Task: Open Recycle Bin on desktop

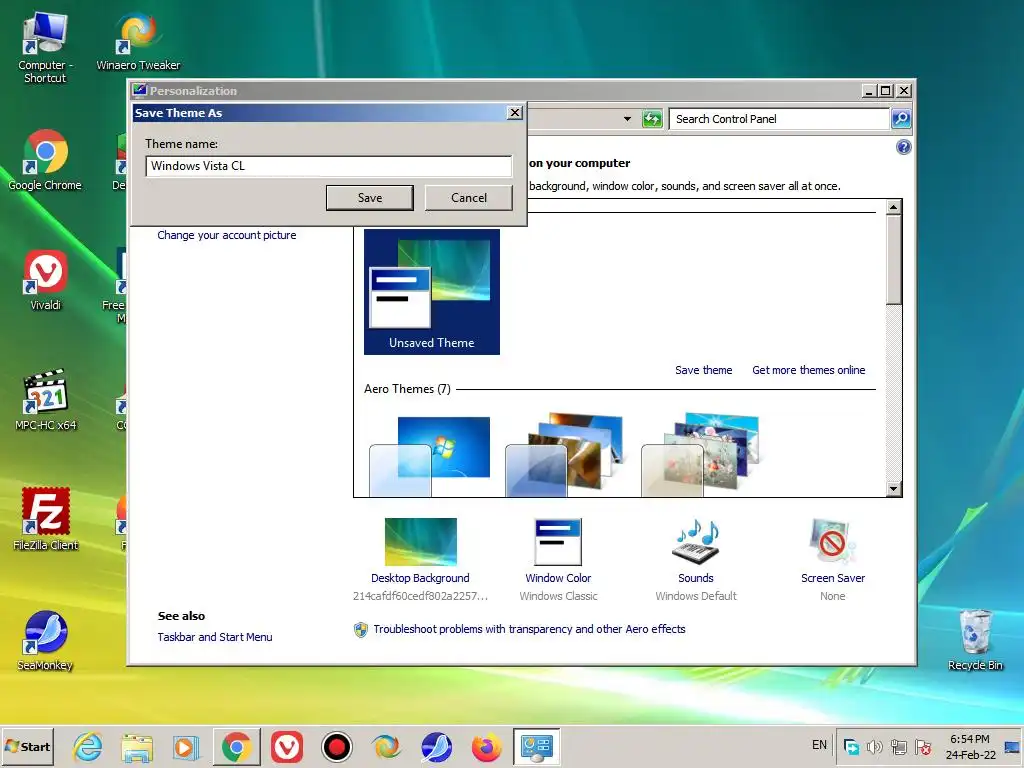Action: [x=975, y=640]
